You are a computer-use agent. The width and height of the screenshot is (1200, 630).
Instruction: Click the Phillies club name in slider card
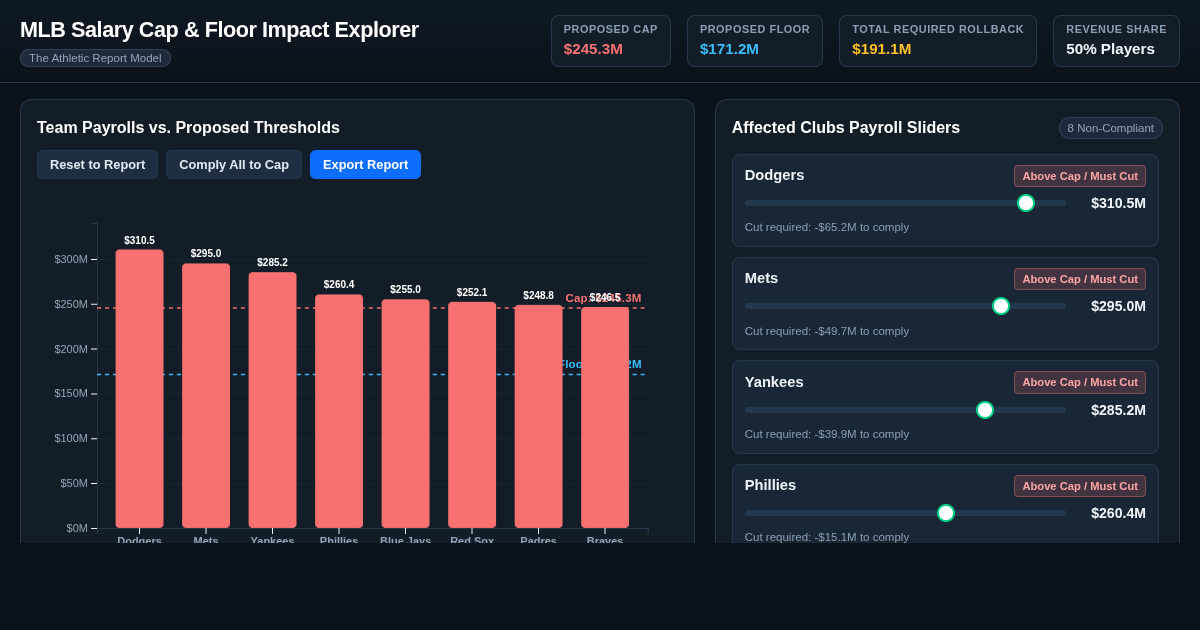(x=771, y=485)
